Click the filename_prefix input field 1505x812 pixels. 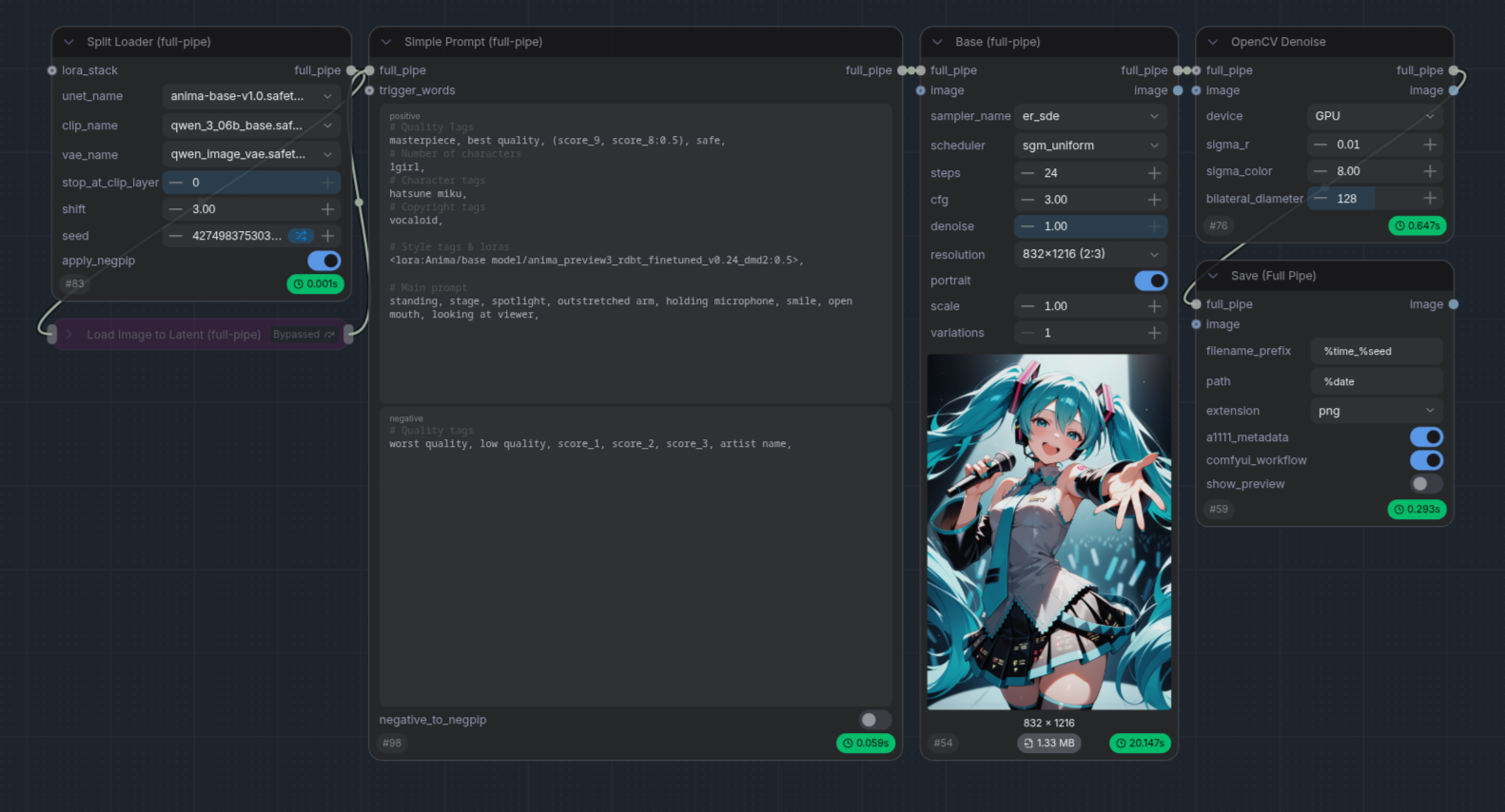(x=1377, y=351)
